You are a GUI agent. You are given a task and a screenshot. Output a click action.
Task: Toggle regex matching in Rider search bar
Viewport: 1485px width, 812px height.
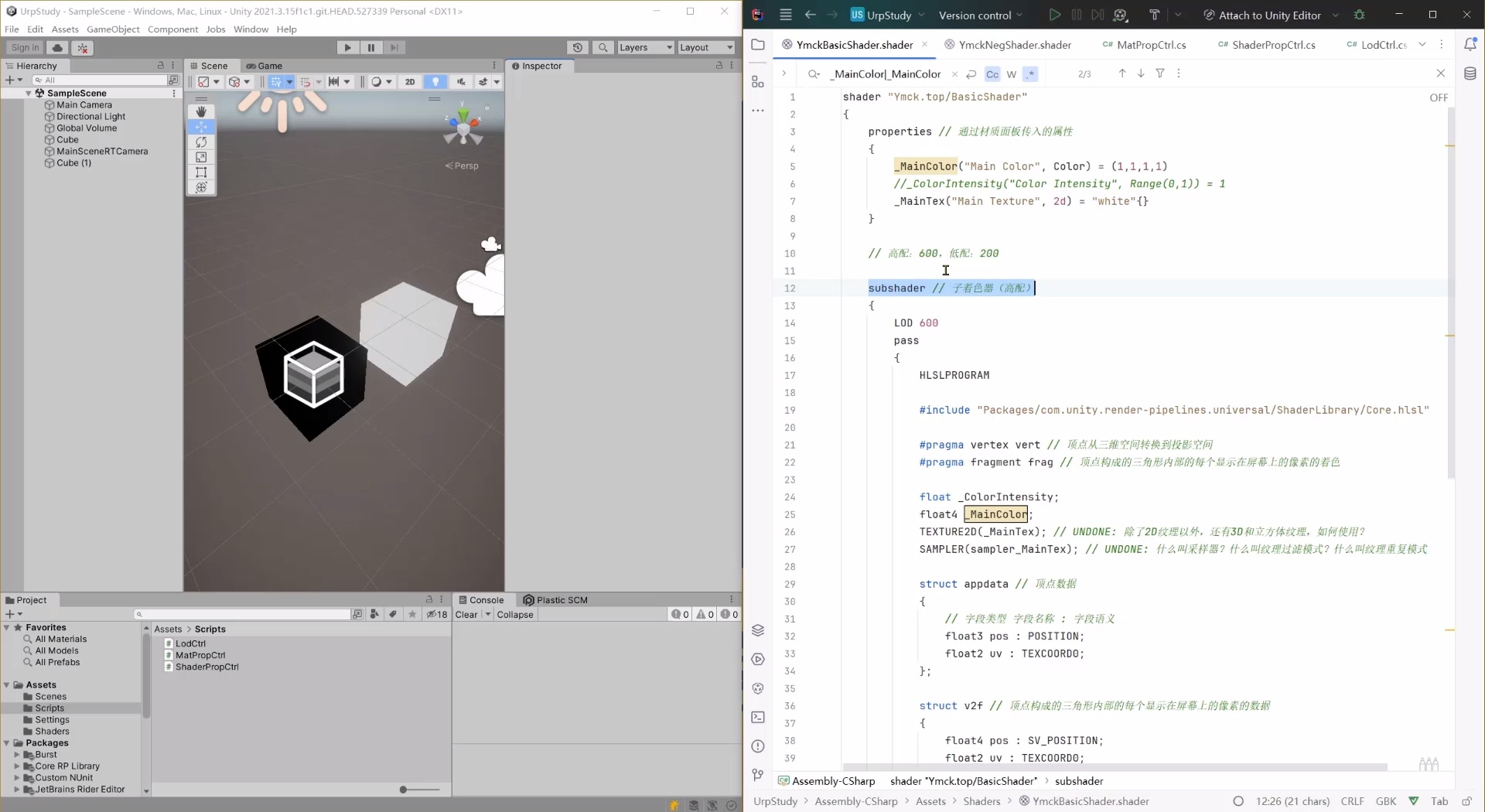1030,74
